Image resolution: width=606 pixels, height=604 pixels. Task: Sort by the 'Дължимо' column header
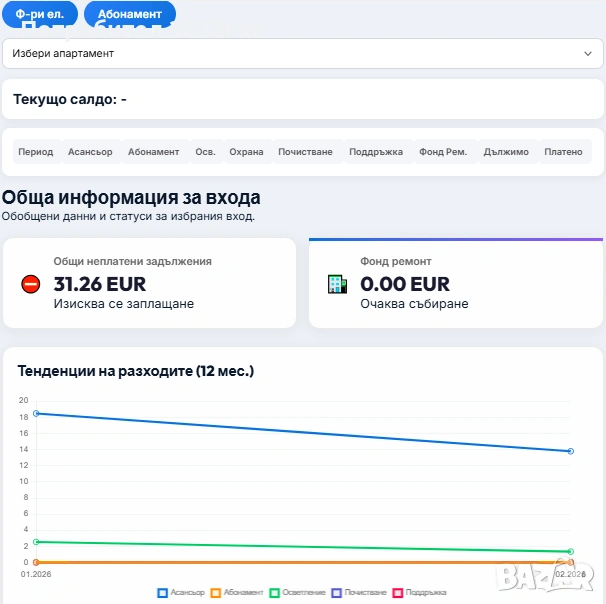pyautogui.click(x=506, y=152)
